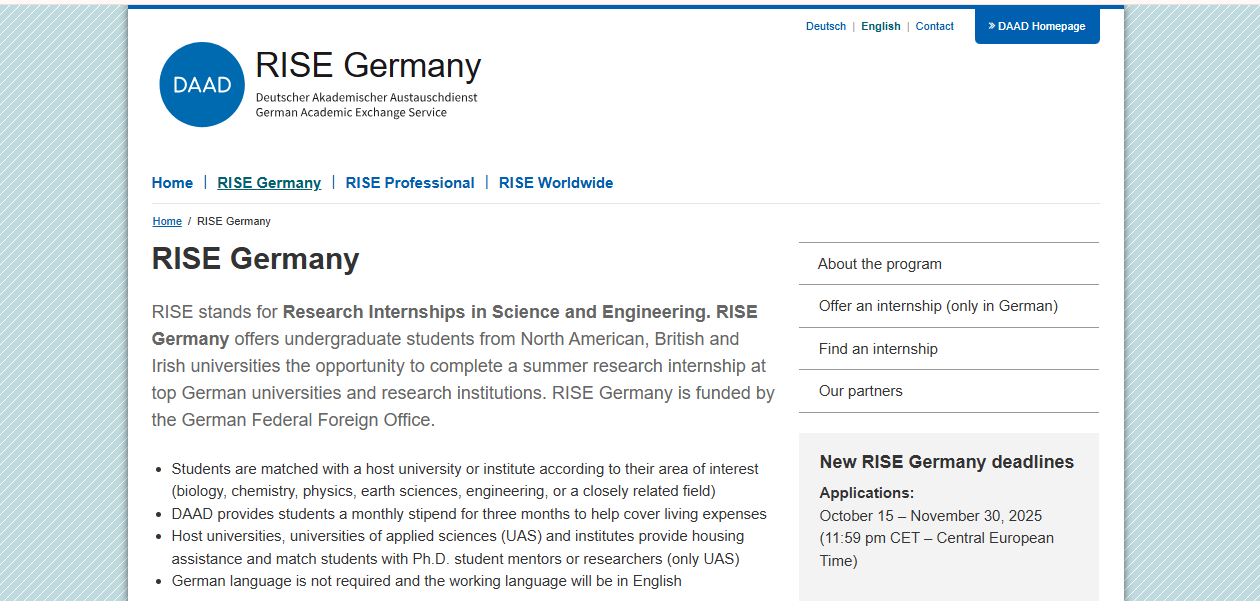Click Home in the breadcrumb trail
The width and height of the screenshot is (1260, 601).
166,221
